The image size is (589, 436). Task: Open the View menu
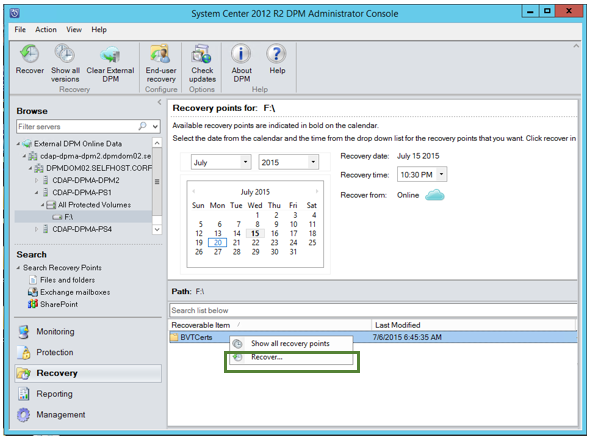74,29
